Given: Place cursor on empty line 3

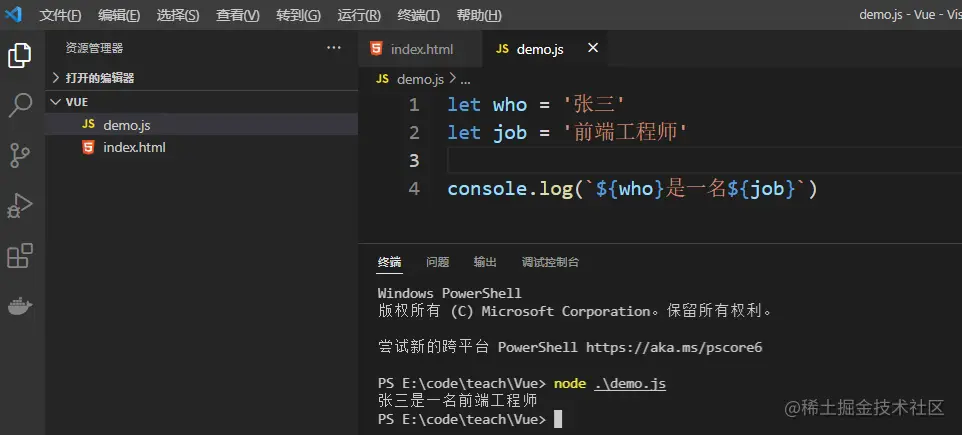Looking at the screenshot, I should coord(704,161).
